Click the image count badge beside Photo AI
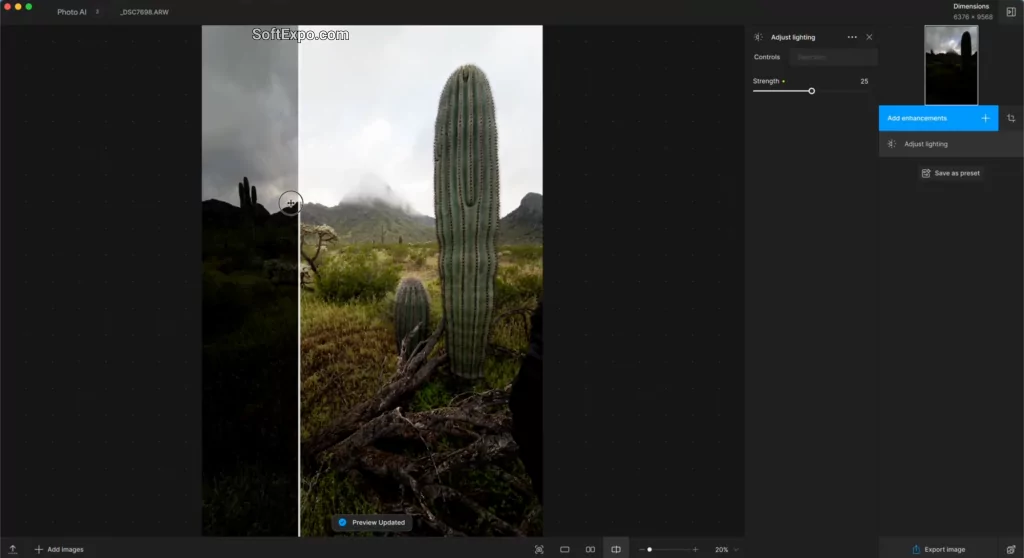The width and height of the screenshot is (1024, 558). (x=97, y=12)
